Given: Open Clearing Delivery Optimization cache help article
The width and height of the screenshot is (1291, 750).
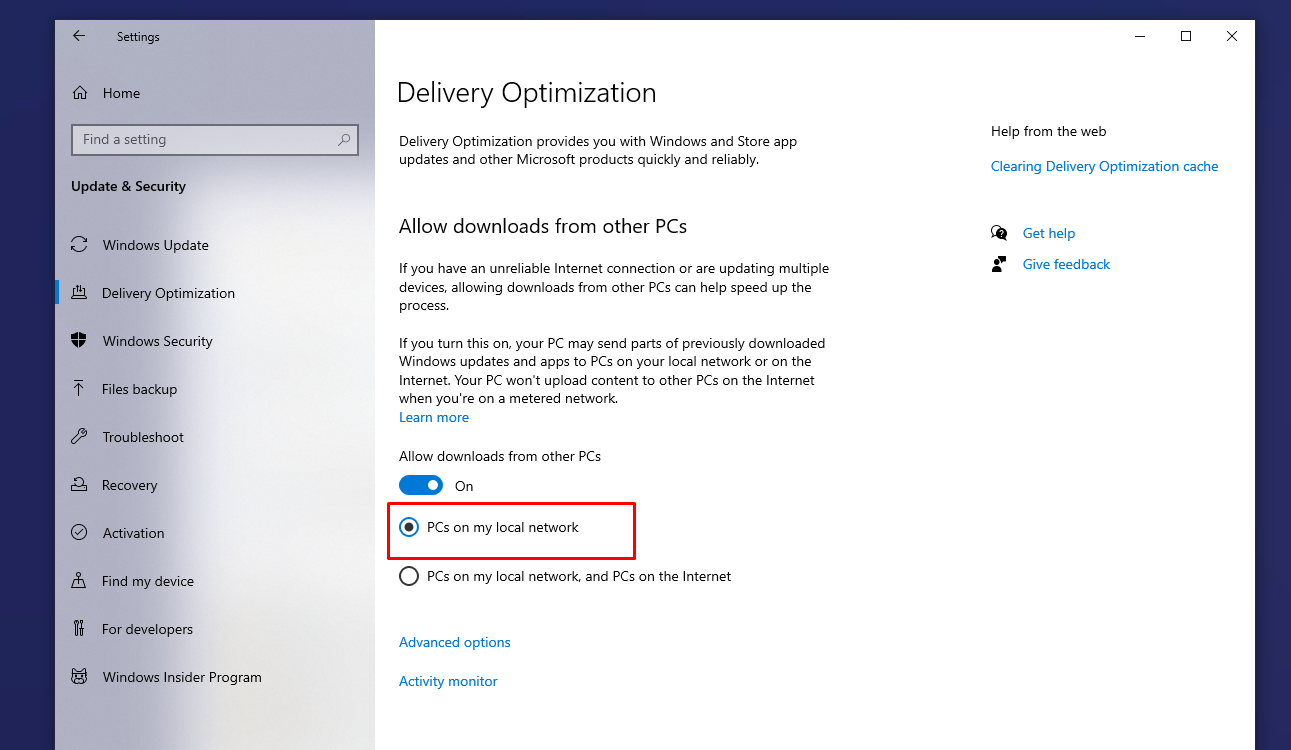Looking at the screenshot, I should pos(1104,166).
